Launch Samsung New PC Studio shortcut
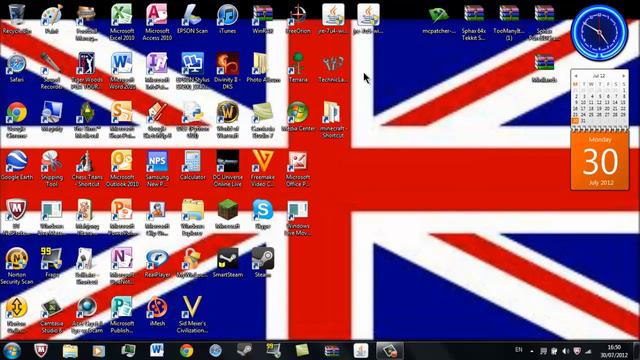Image resolution: width=640 pixels, height=360 pixels. pos(157,168)
